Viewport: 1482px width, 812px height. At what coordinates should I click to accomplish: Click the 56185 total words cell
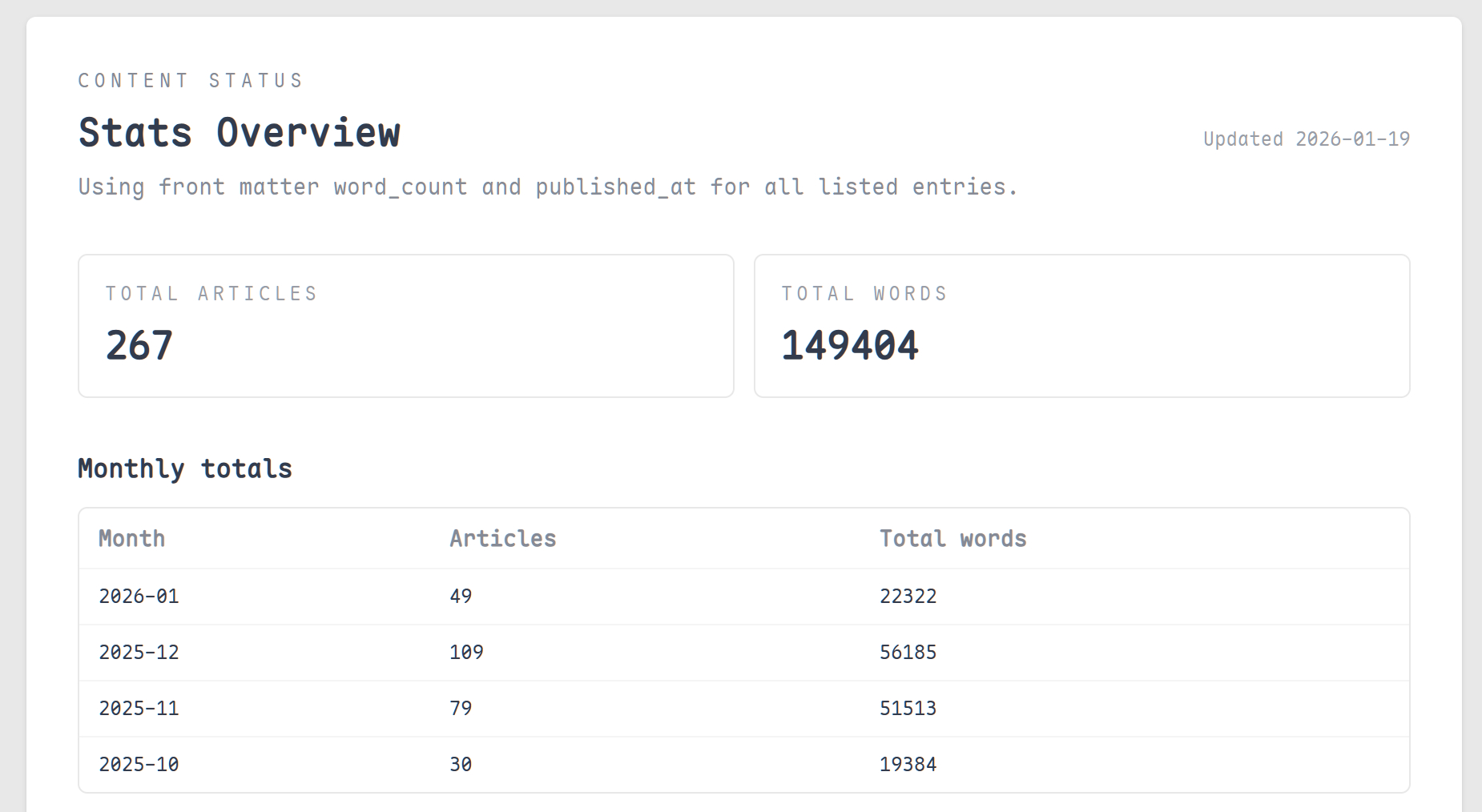pos(908,653)
